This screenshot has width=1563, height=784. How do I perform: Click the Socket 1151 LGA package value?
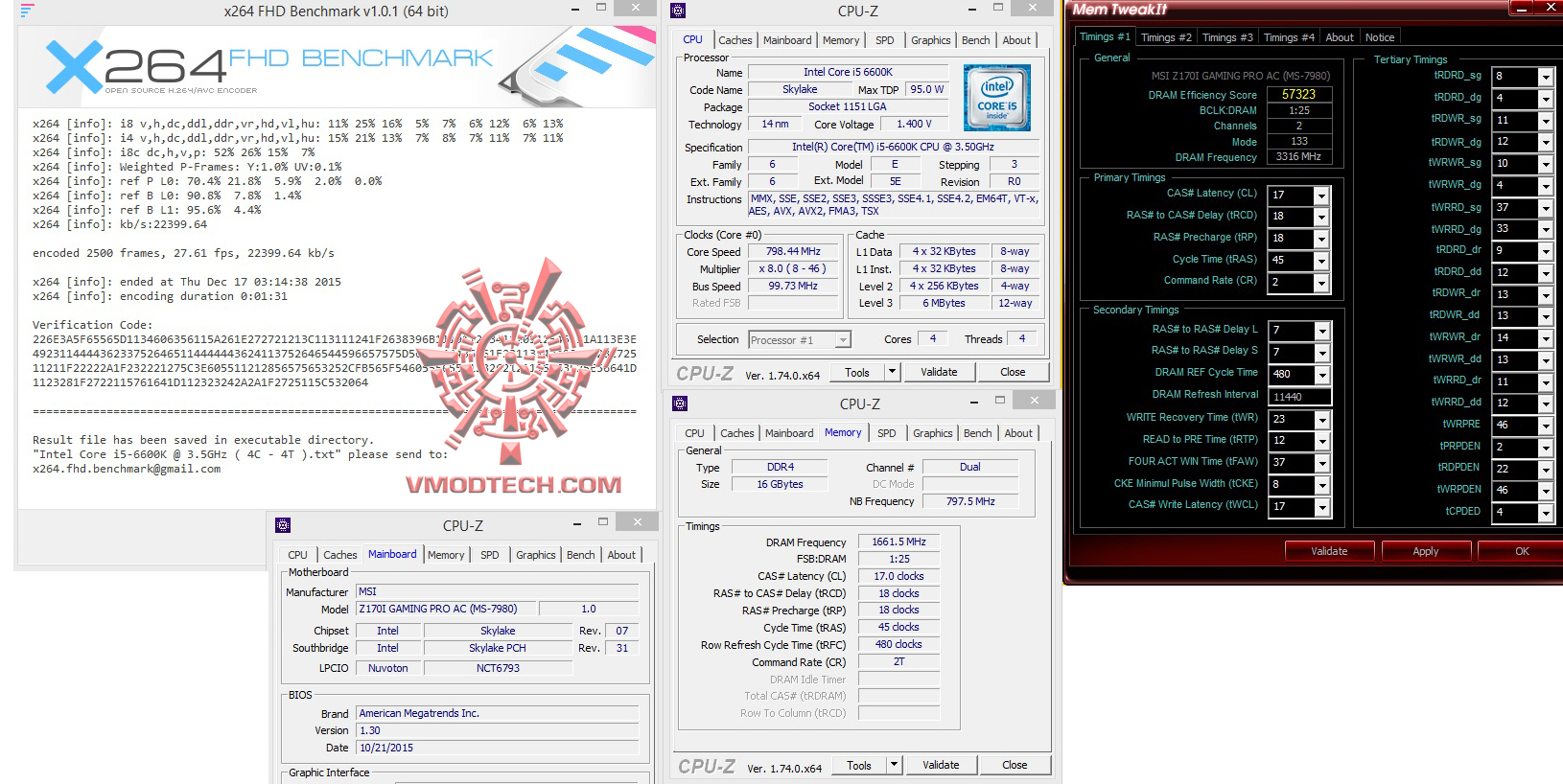click(x=848, y=106)
